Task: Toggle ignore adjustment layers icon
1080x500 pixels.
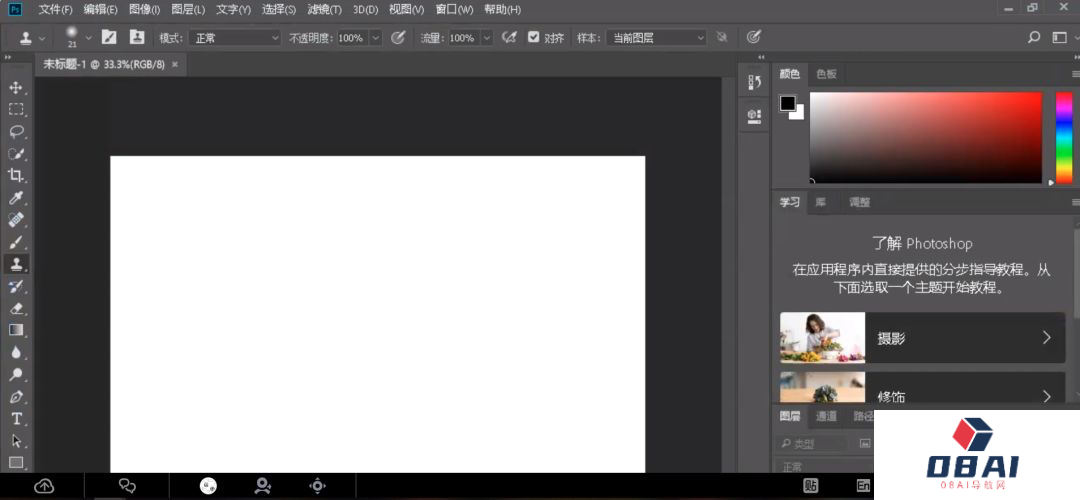Action: (722, 37)
